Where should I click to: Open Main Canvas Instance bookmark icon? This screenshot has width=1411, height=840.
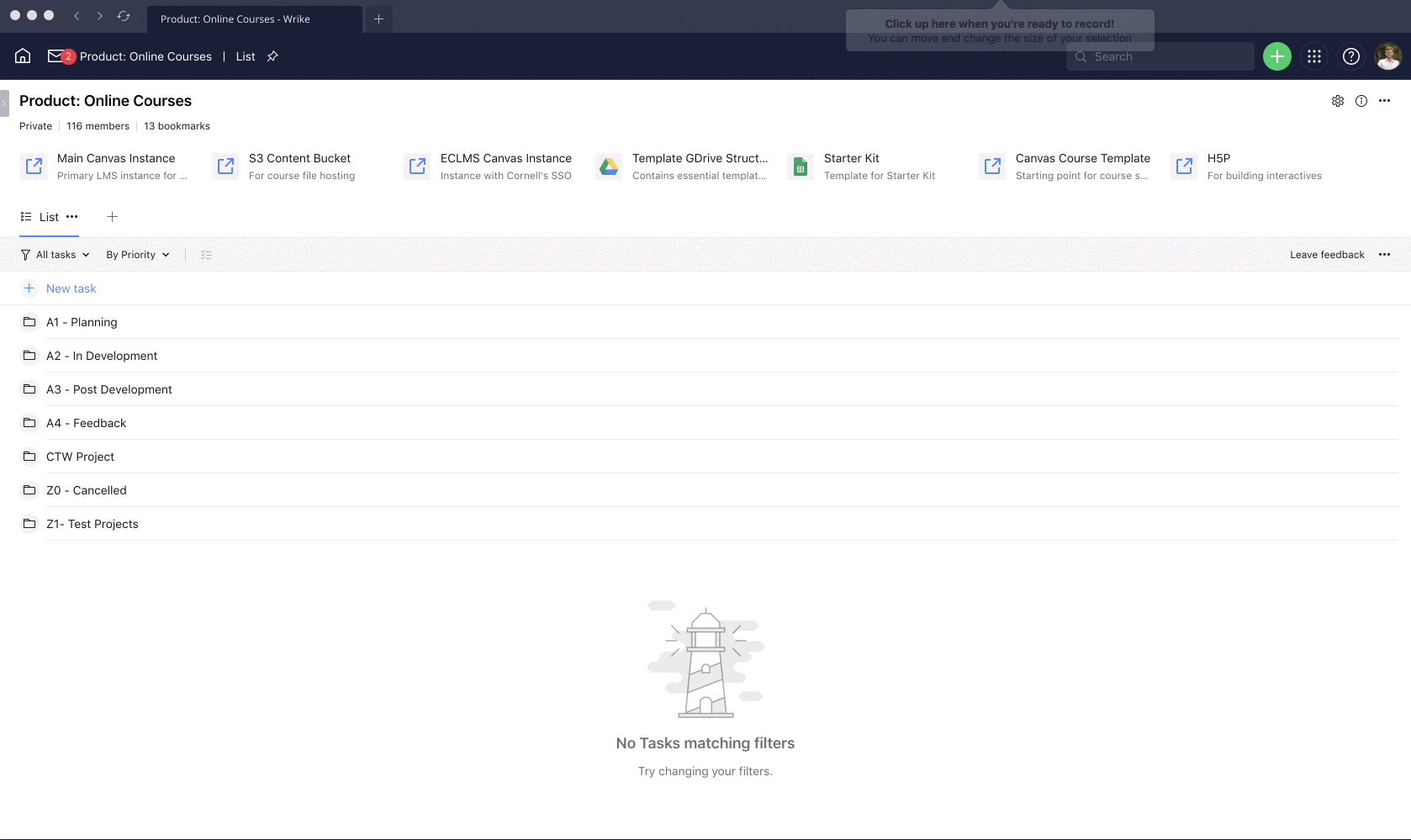[34, 166]
